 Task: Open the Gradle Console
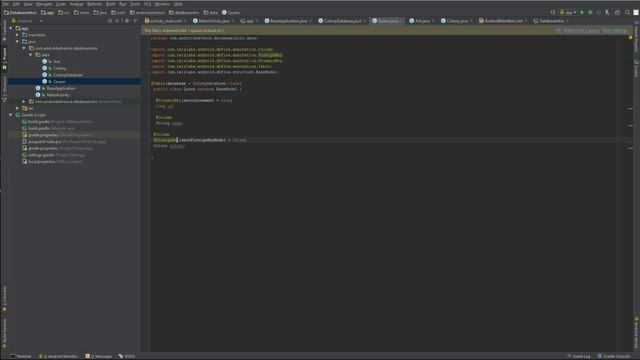613,356
